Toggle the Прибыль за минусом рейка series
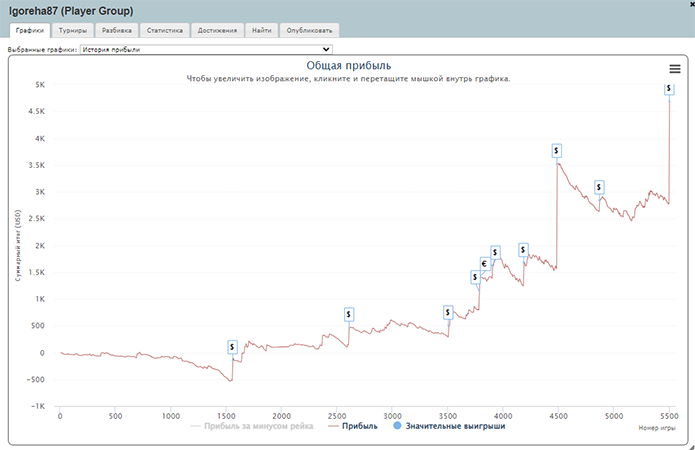The width and height of the screenshot is (695, 450). pyautogui.click(x=252, y=426)
